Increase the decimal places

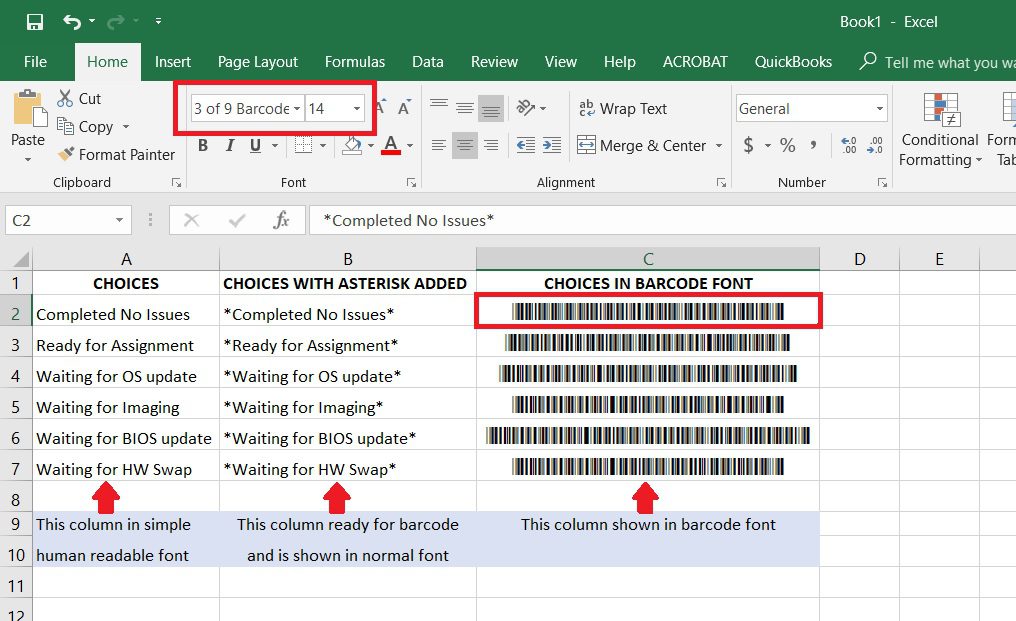[848, 145]
